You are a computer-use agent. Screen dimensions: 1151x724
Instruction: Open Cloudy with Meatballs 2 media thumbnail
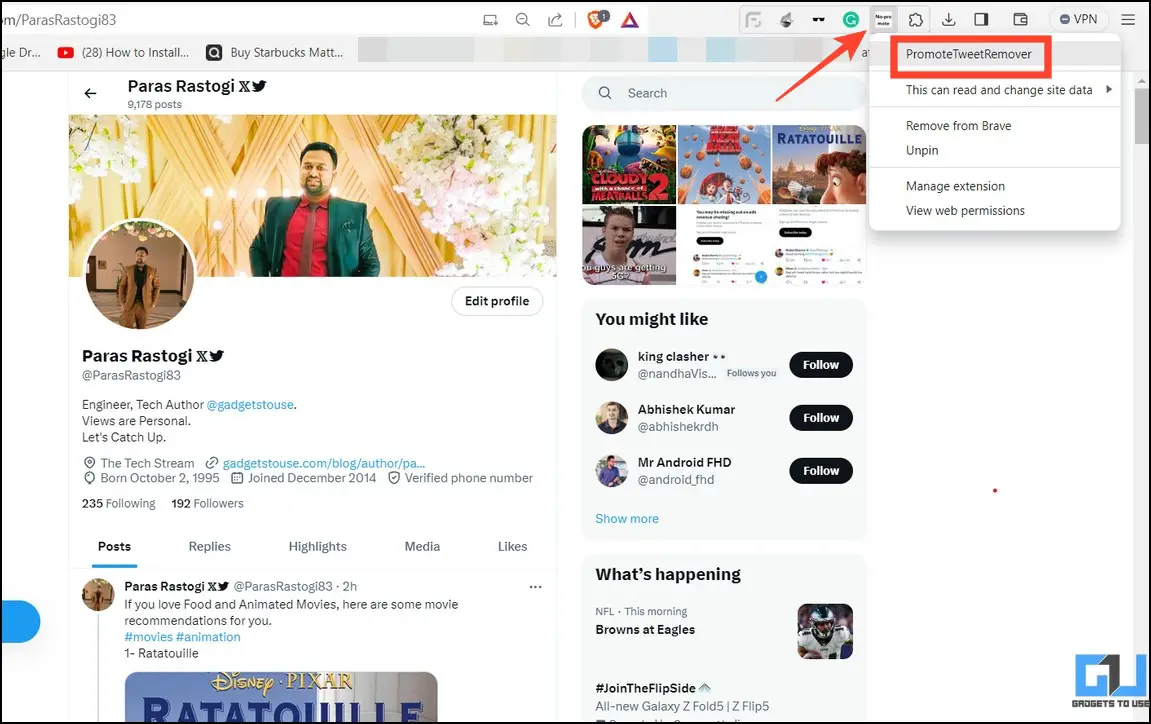[x=629, y=164]
